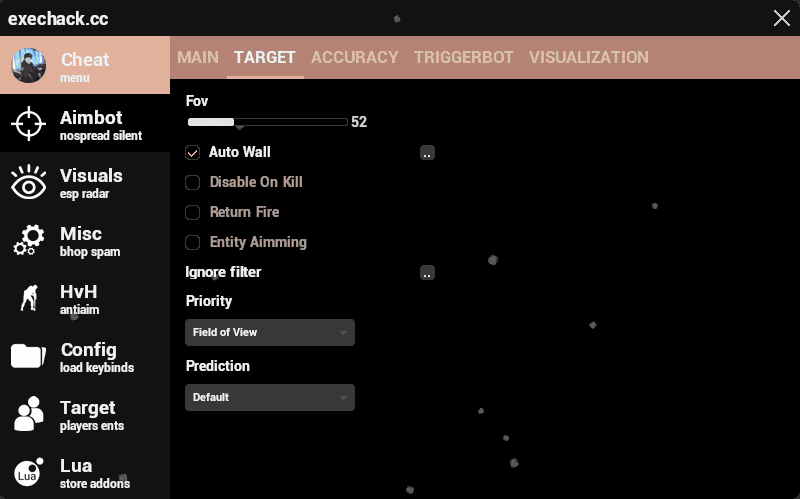This screenshot has height=499, width=800.
Task: Open Config using the folder icon
Action: point(28,357)
